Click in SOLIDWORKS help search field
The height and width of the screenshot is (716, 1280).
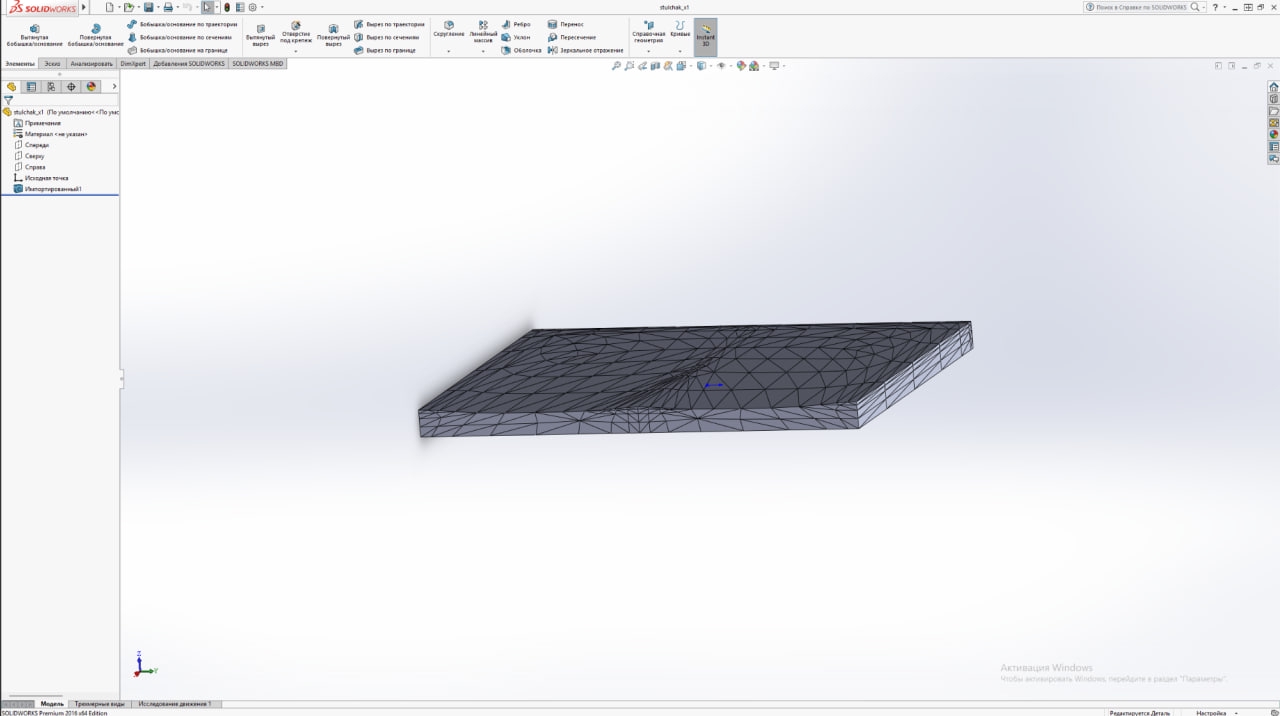click(1144, 7)
